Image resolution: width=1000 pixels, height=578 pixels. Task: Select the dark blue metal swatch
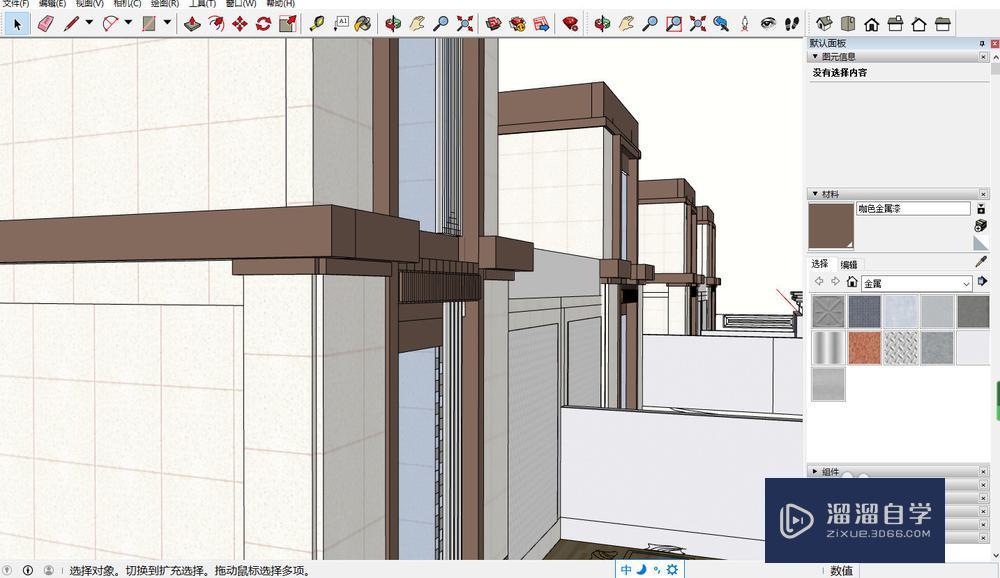[x=864, y=311]
